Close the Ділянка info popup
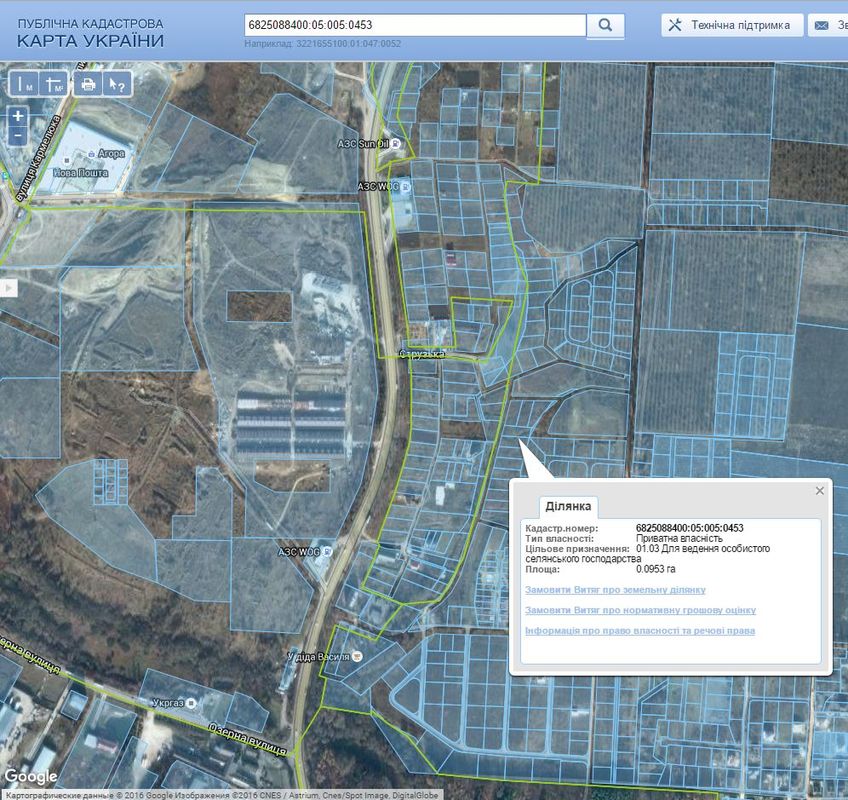Image resolution: width=848 pixels, height=800 pixels. (820, 490)
